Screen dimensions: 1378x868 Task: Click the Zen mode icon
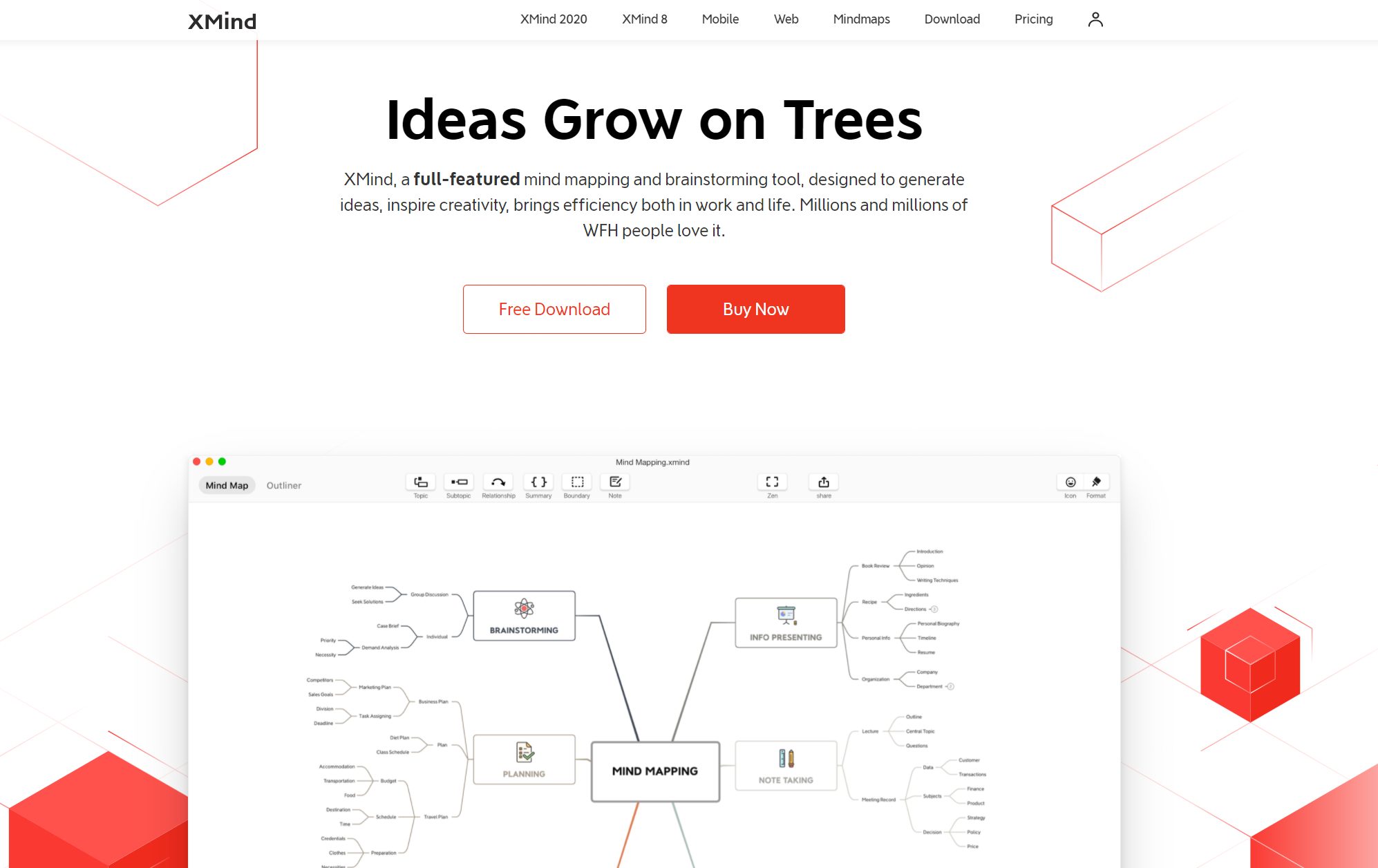(772, 482)
